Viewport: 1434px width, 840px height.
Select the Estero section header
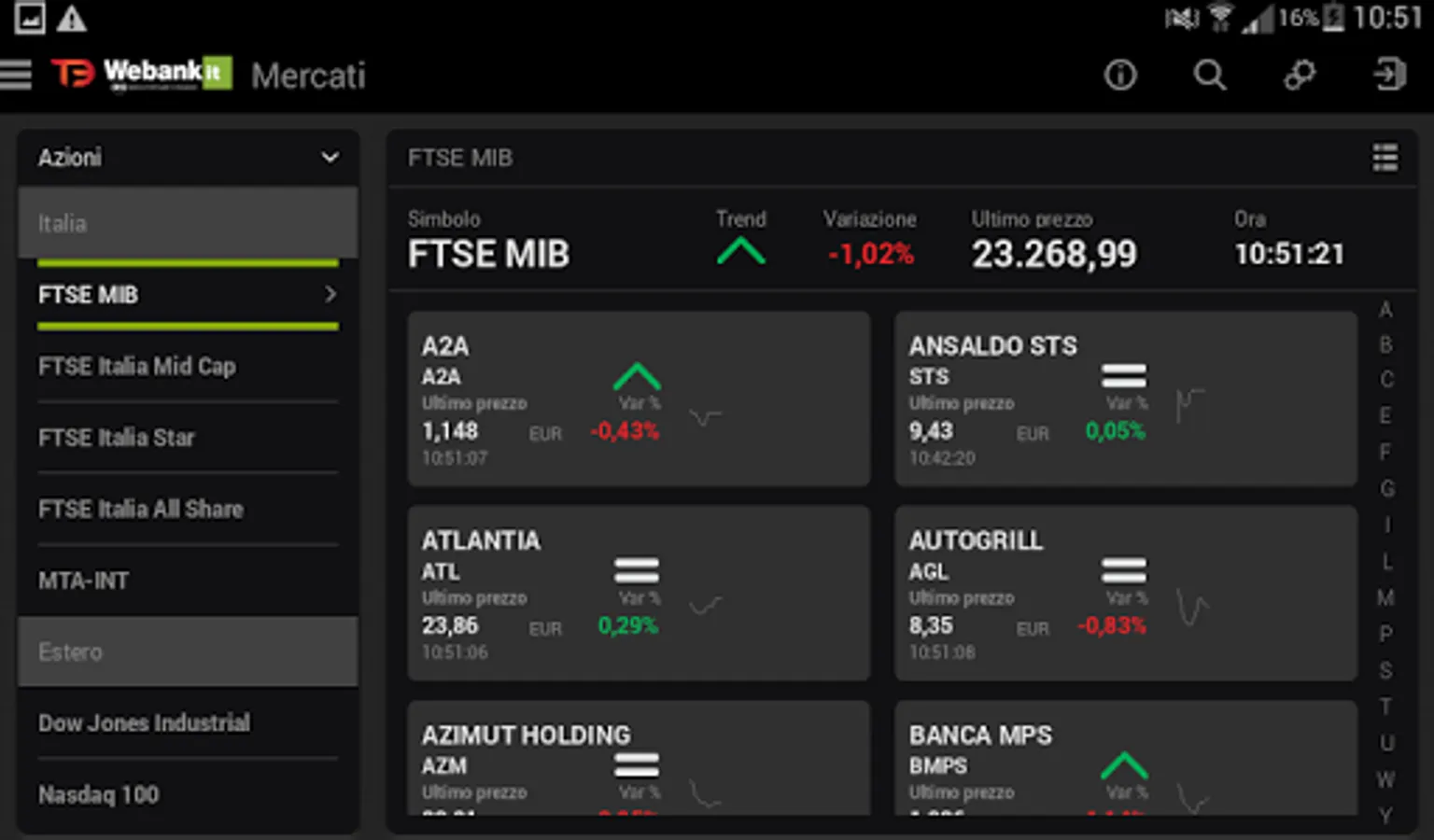(x=188, y=651)
